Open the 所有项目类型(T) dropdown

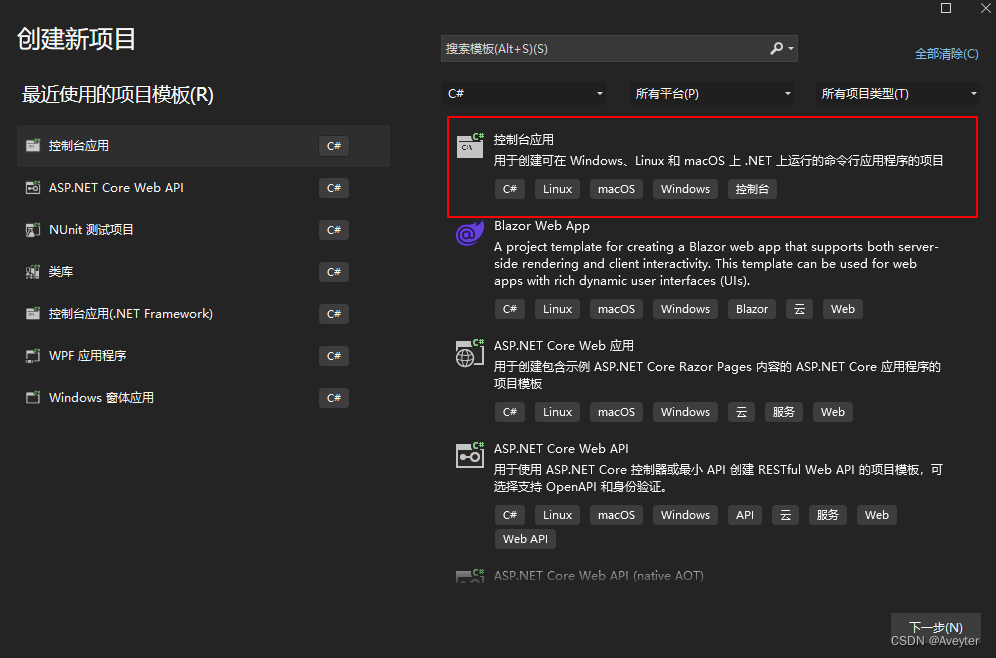(x=898, y=93)
